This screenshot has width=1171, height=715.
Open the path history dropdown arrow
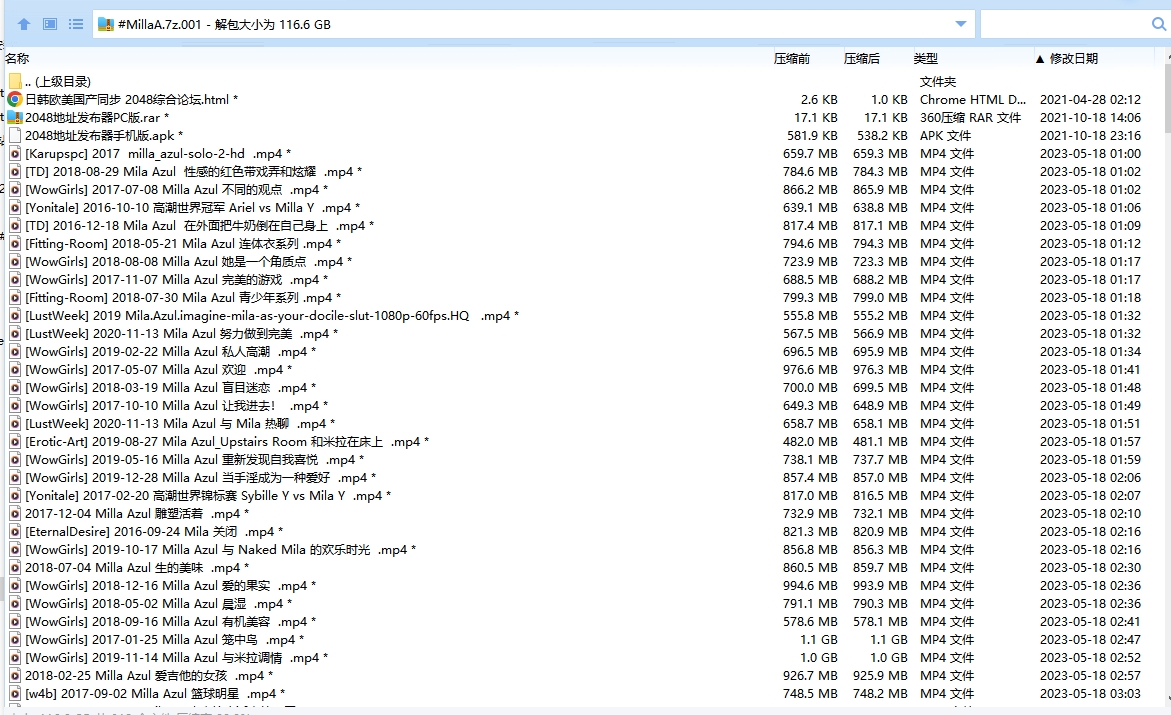coord(961,24)
